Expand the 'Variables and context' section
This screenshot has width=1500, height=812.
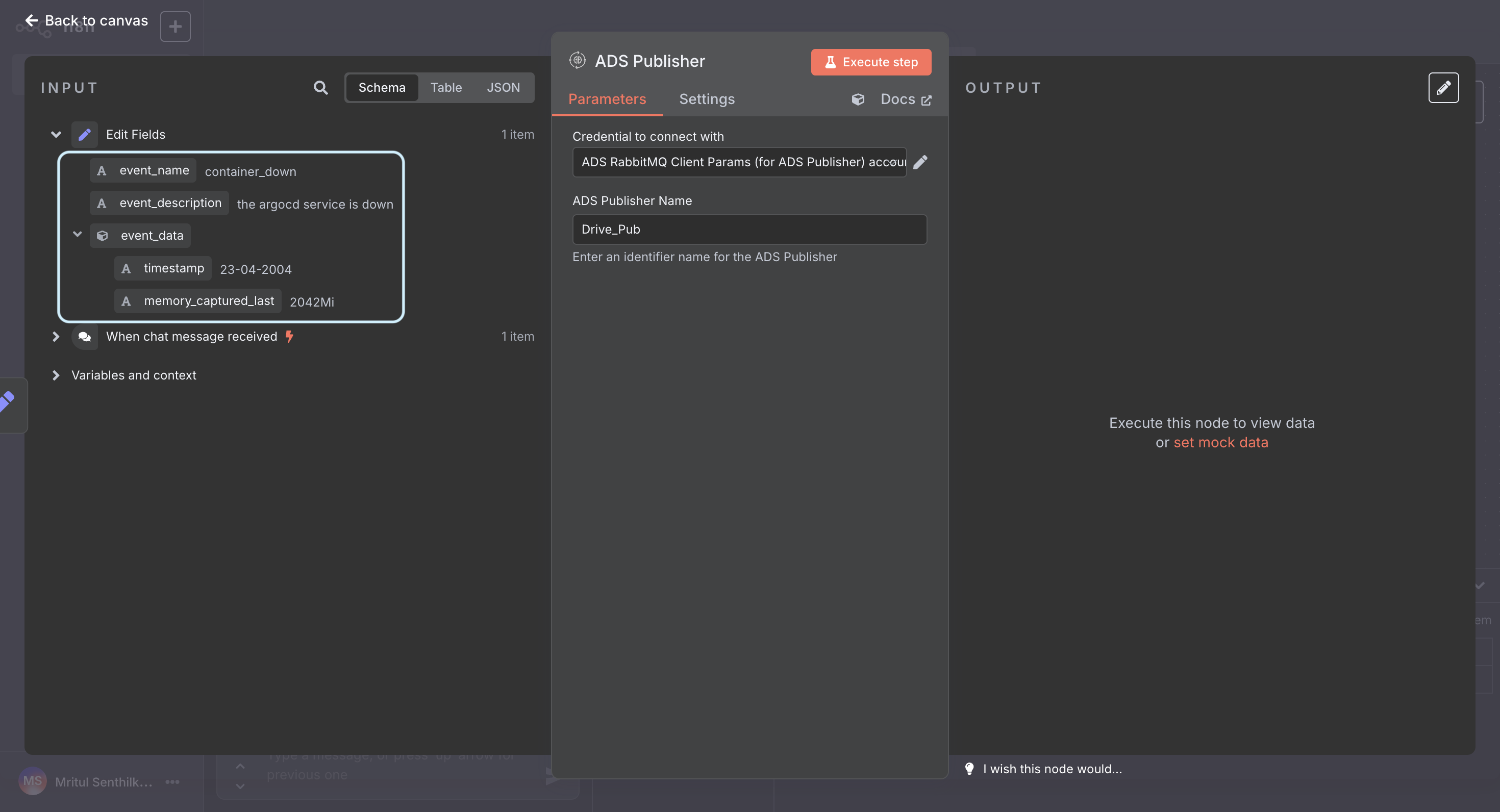click(x=56, y=375)
